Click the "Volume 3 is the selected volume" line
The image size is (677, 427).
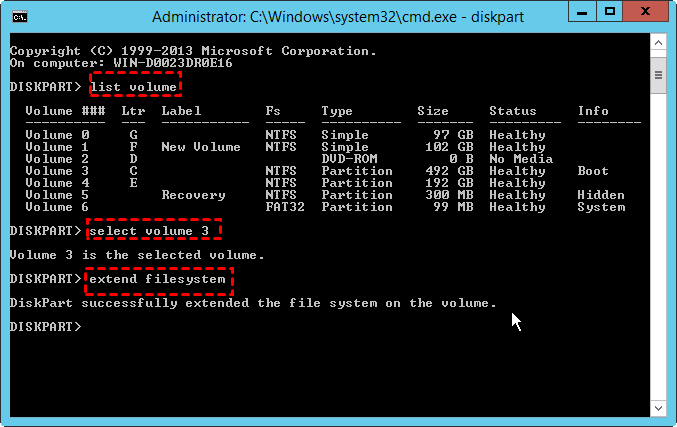click(x=137, y=255)
